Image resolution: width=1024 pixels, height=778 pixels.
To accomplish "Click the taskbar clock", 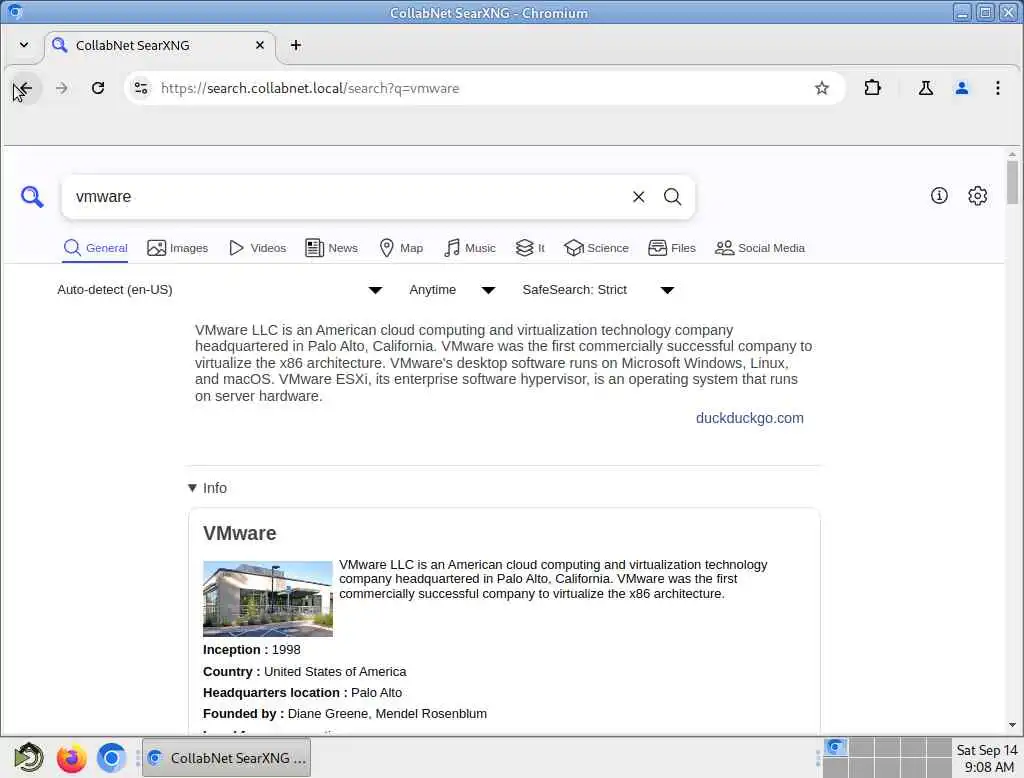I will (x=987, y=758).
